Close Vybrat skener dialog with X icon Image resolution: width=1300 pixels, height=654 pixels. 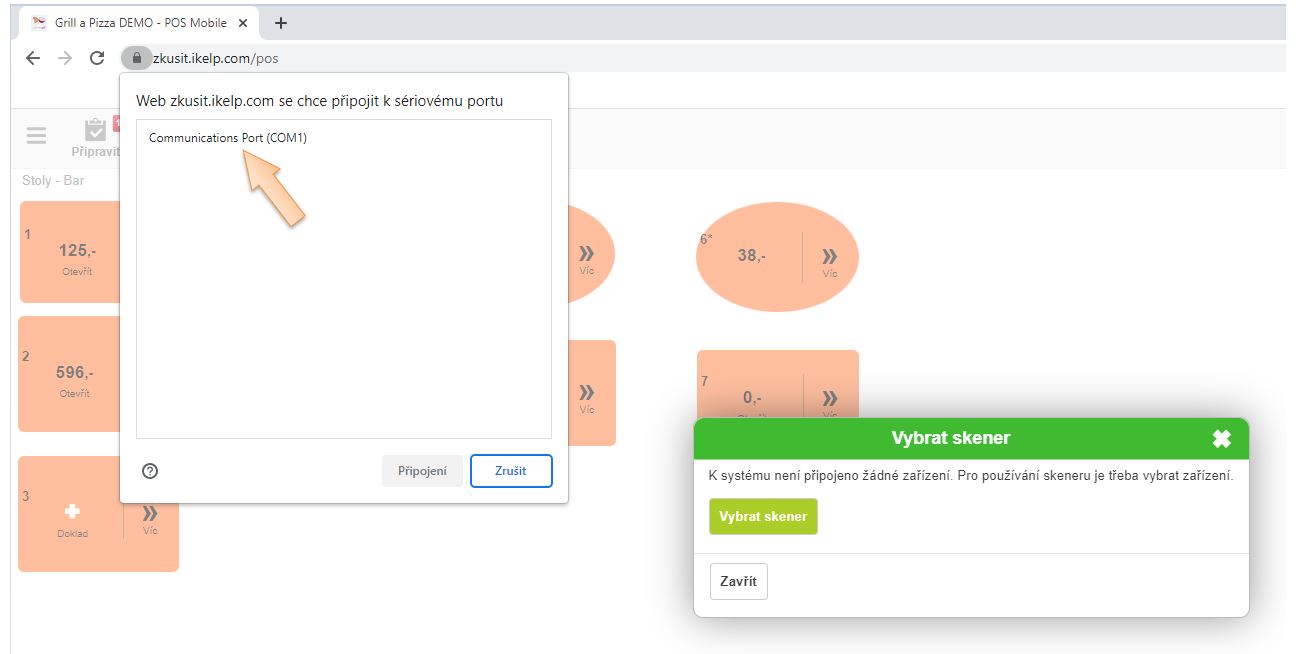click(x=1221, y=438)
